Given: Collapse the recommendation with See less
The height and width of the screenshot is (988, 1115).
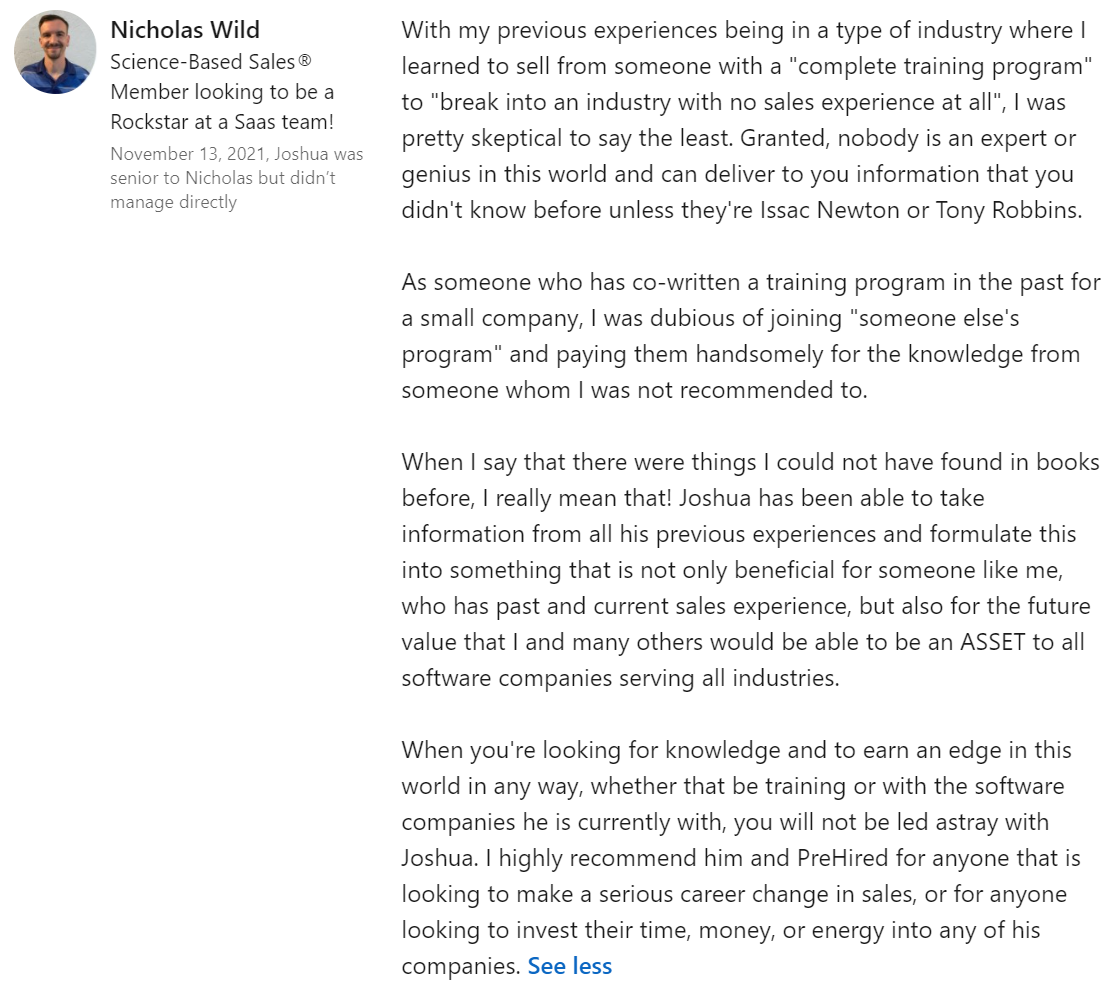Looking at the screenshot, I should 569,966.
